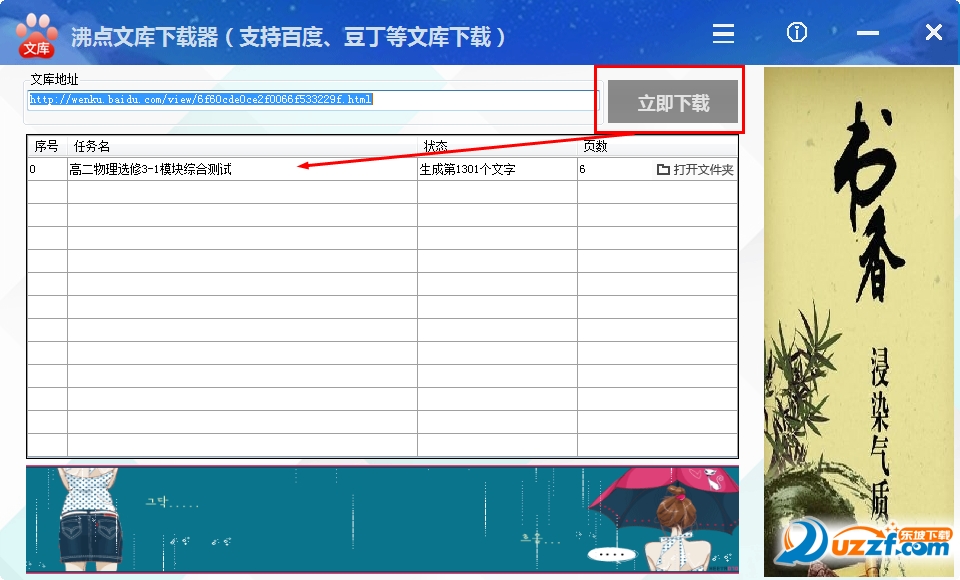Click the 文库地址 URL input field

coord(312,100)
